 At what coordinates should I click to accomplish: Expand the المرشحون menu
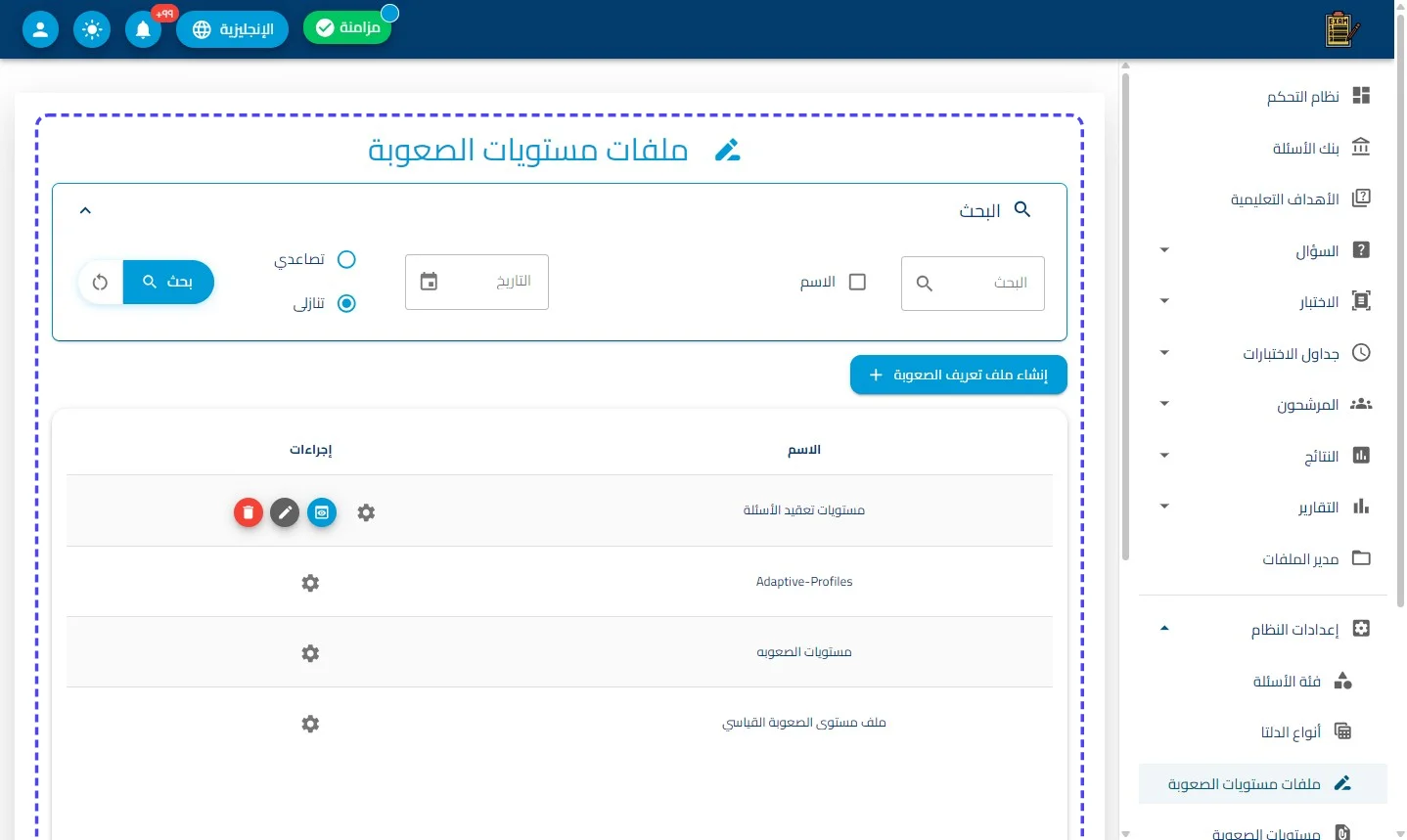point(1164,404)
